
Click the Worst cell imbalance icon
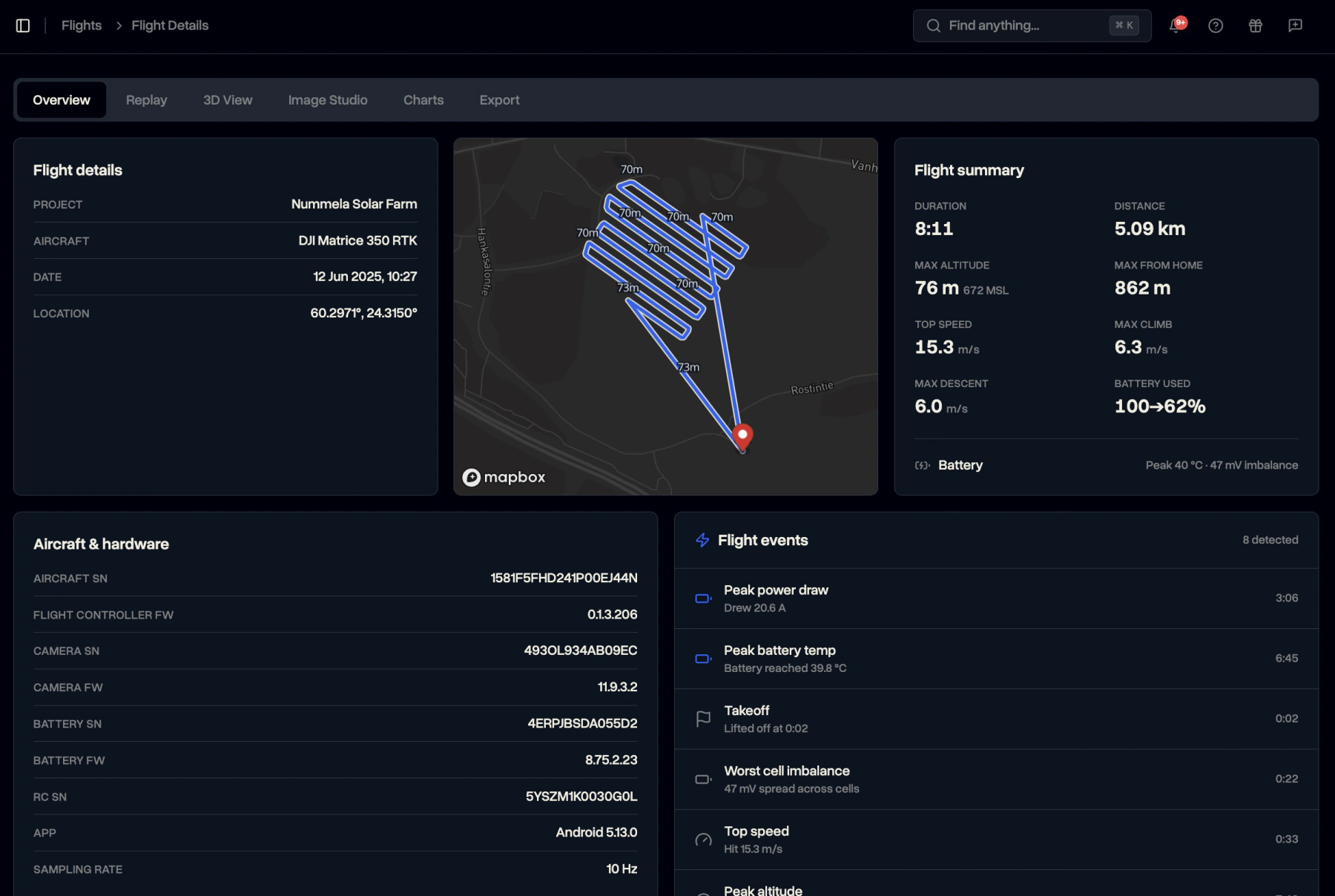click(703, 780)
